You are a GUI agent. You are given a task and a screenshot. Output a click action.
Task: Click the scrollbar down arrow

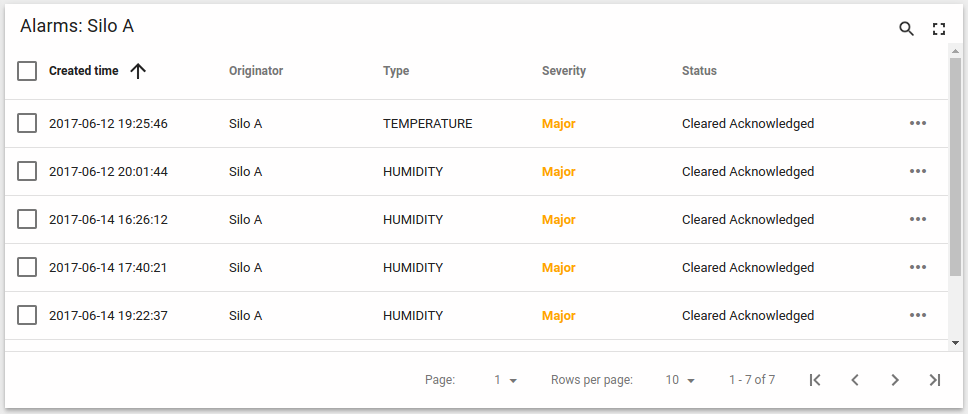(x=955, y=343)
